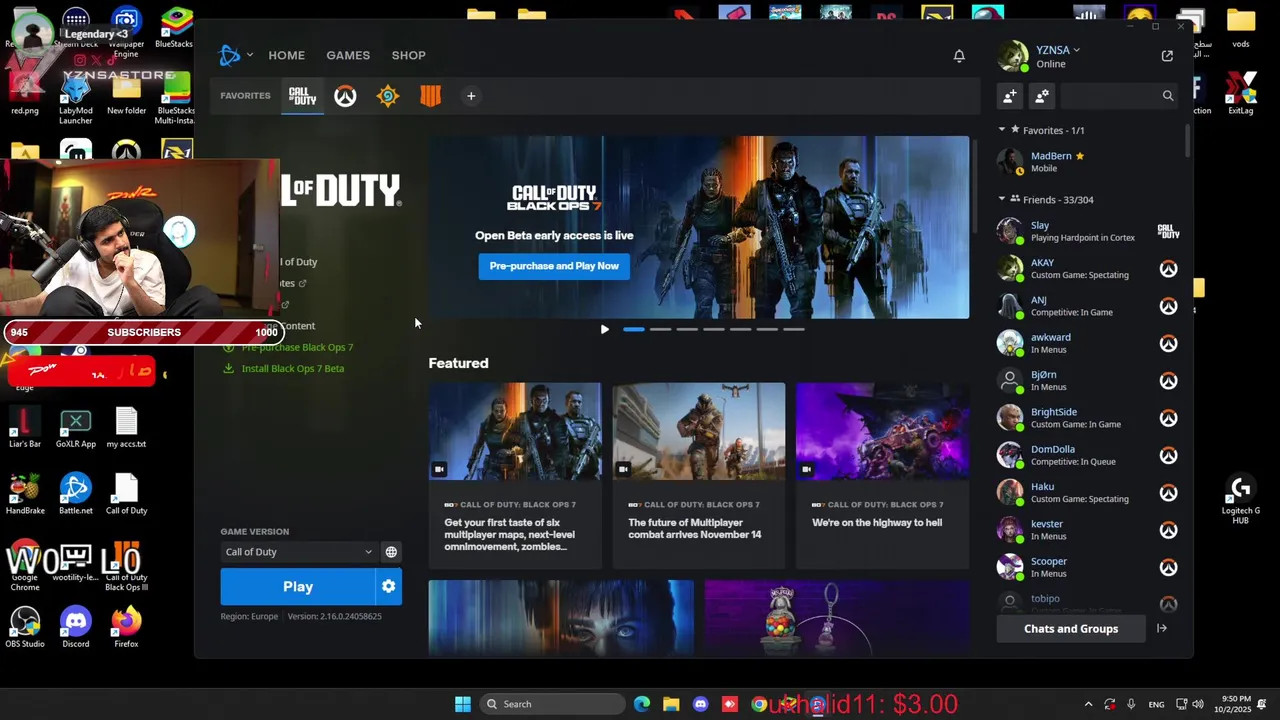Click the Overwatch icon beside Scooper
Image resolution: width=1280 pixels, height=720 pixels.
click(x=1168, y=567)
